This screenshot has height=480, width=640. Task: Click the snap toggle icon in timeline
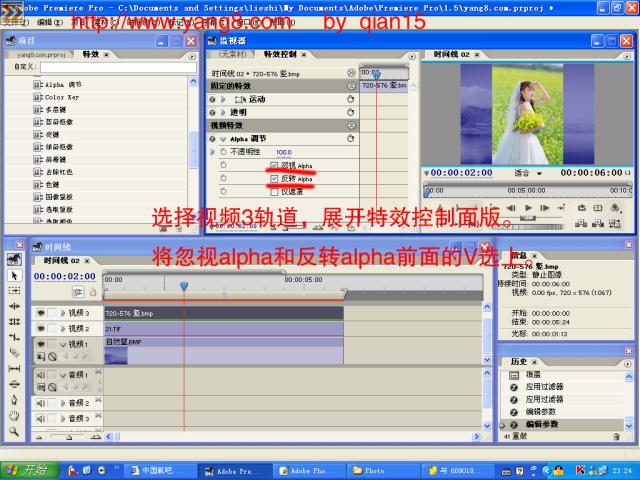point(78,292)
